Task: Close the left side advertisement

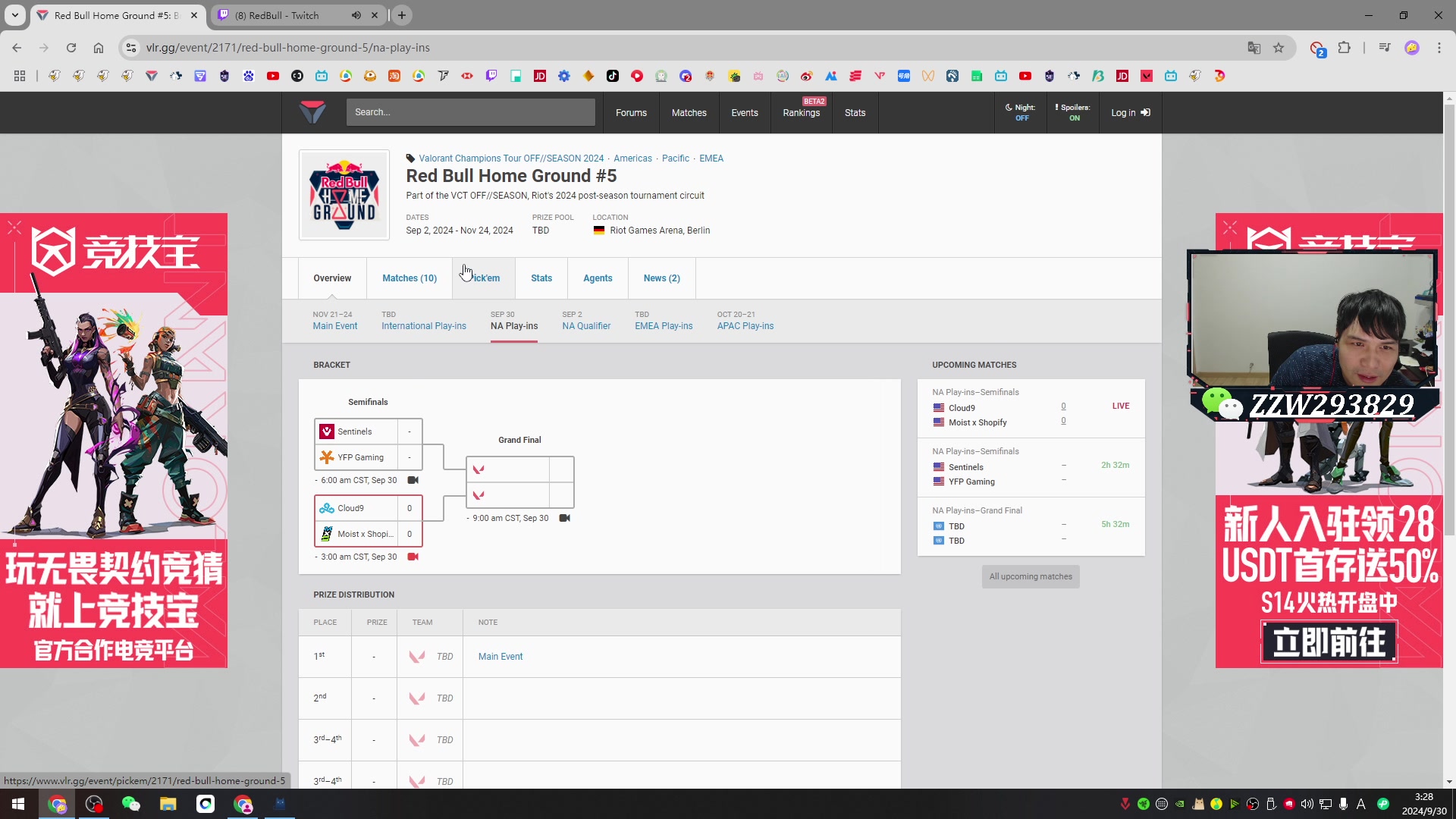Action: click(x=14, y=227)
